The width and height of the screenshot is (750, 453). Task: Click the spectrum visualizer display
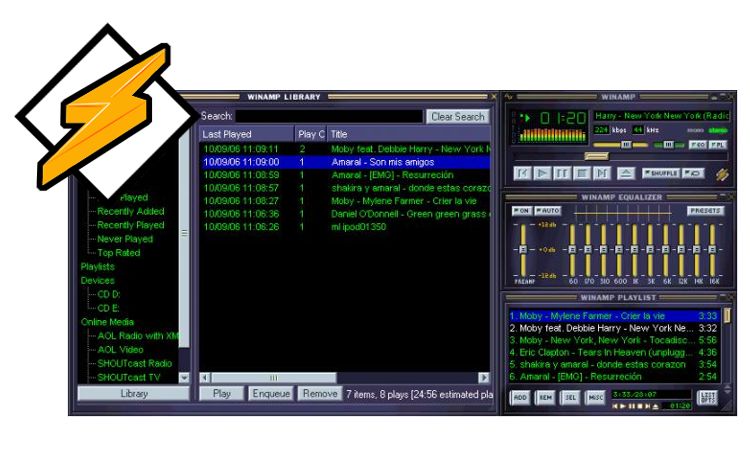coord(552,135)
